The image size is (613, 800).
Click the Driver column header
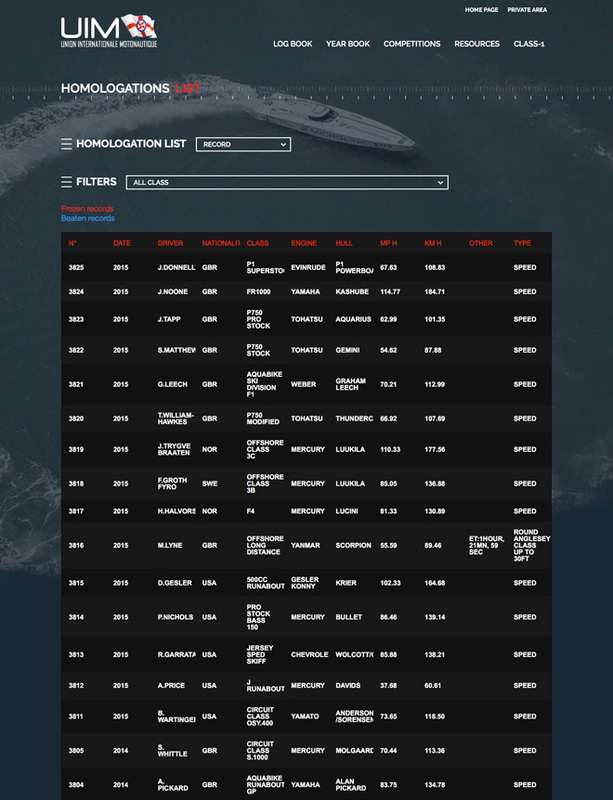point(170,243)
